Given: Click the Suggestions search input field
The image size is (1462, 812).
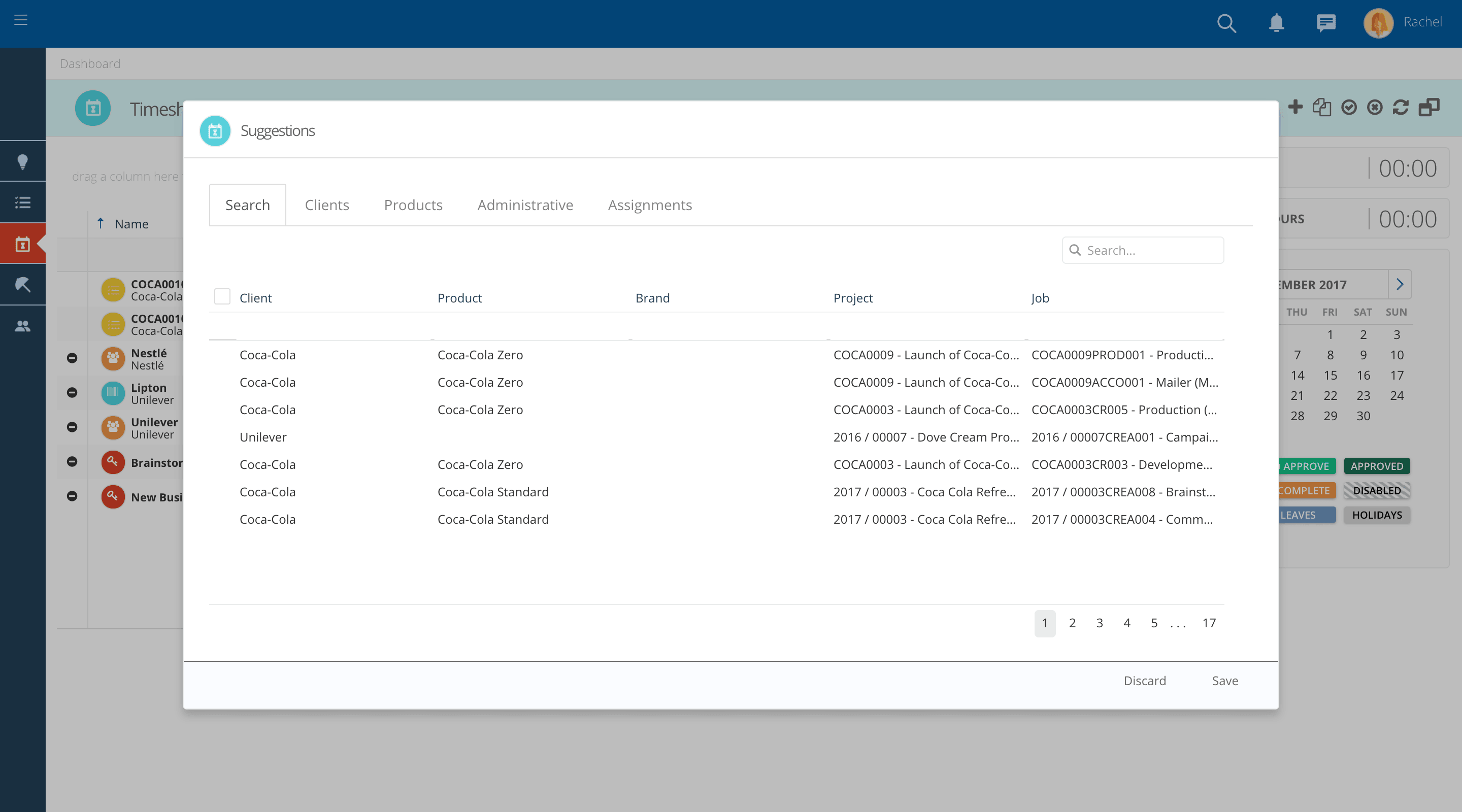Looking at the screenshot, I should [1143, 250].
